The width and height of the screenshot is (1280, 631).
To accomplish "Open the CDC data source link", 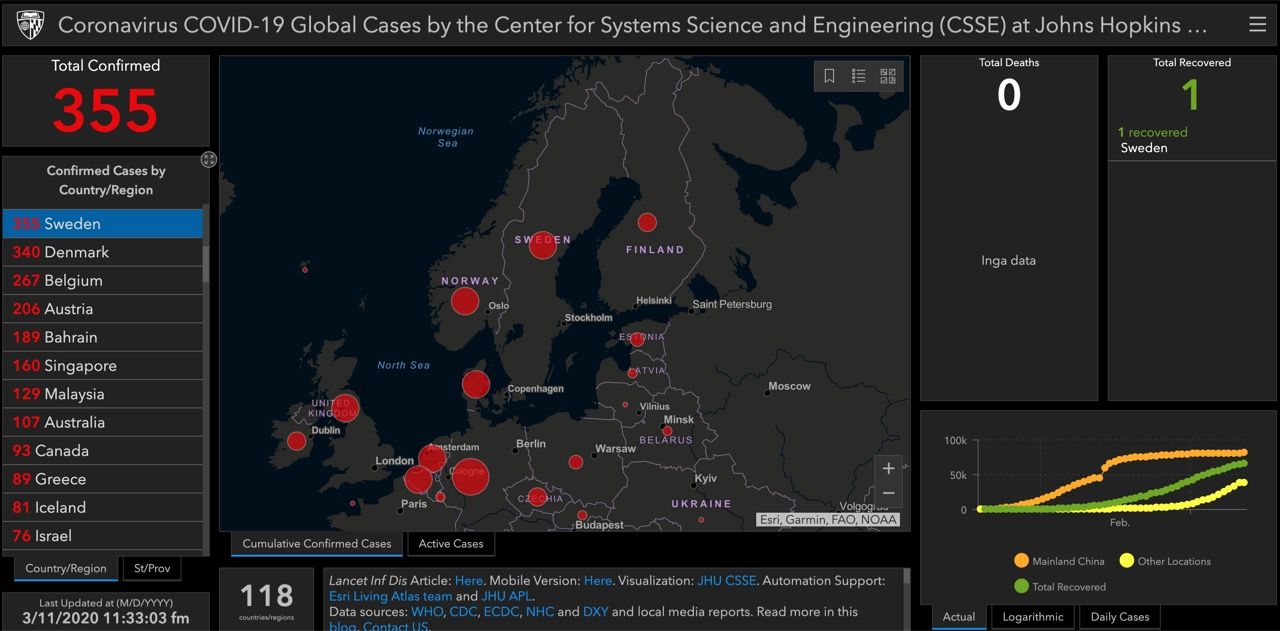I will (464, 612).
